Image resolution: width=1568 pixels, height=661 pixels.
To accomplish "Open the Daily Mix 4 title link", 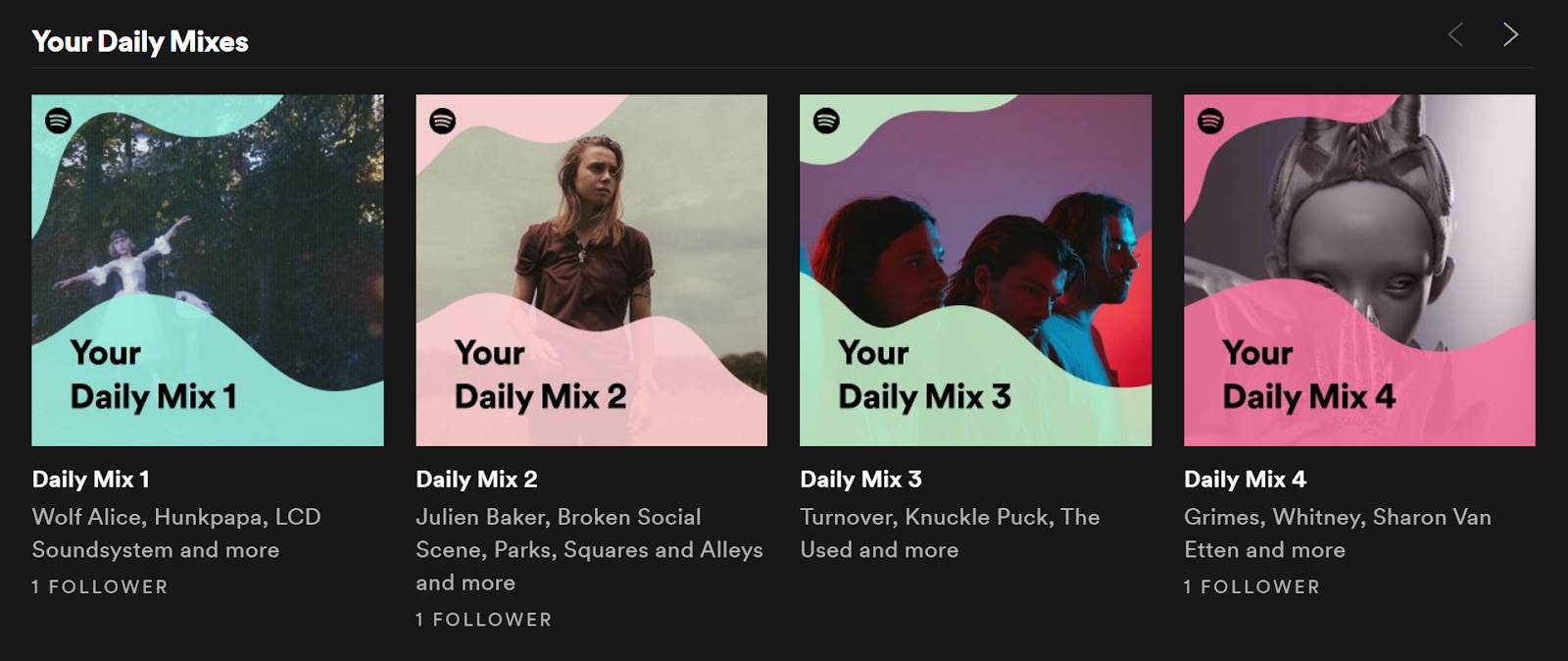I will coord(1246,480).
